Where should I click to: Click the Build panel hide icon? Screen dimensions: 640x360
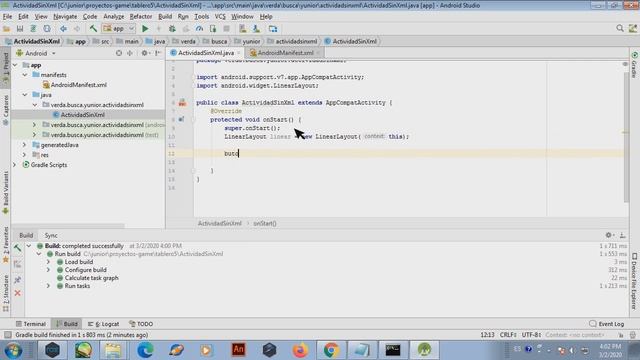(622, 235)
